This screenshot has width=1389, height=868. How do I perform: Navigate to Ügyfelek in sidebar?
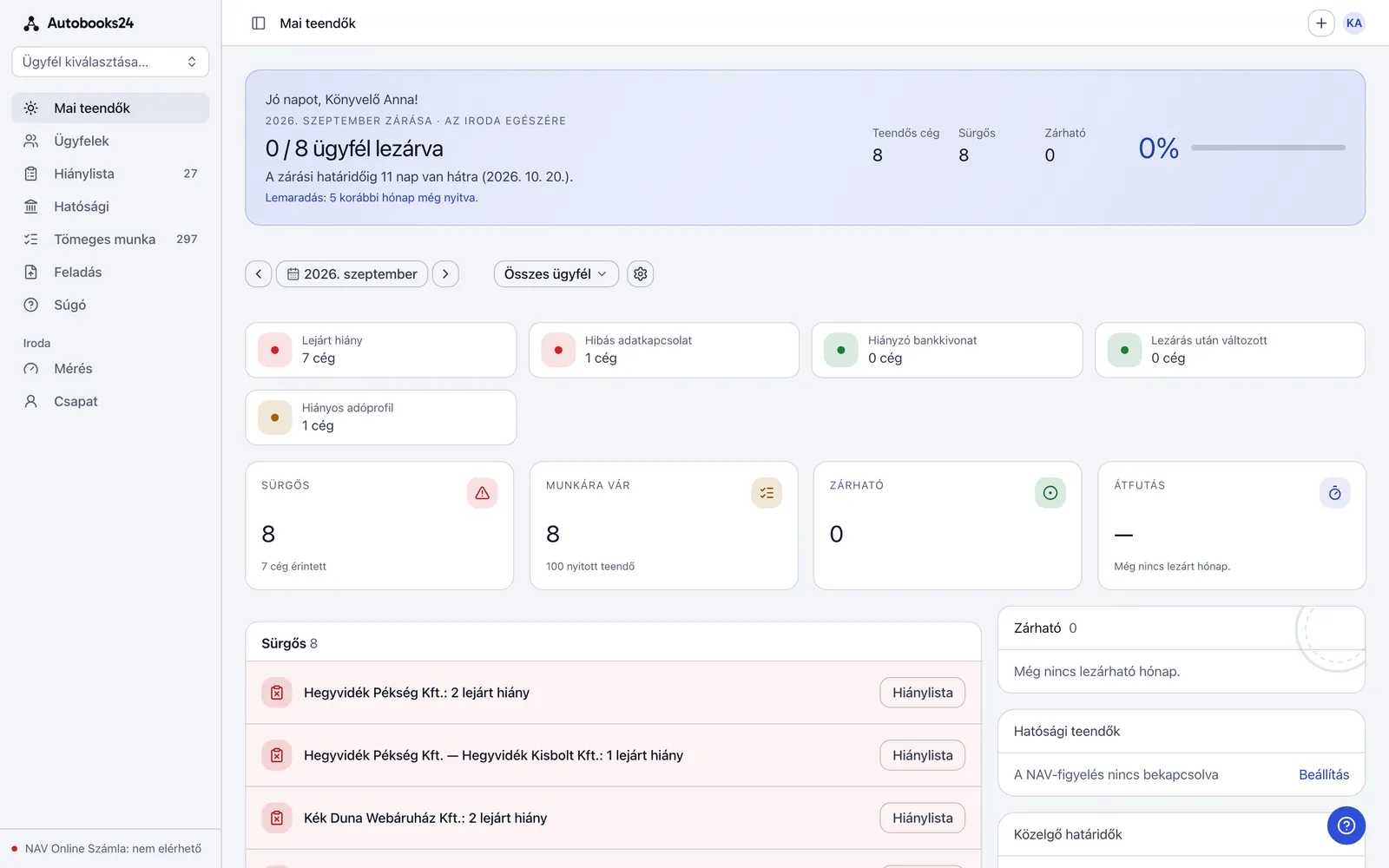pos(110,141)
